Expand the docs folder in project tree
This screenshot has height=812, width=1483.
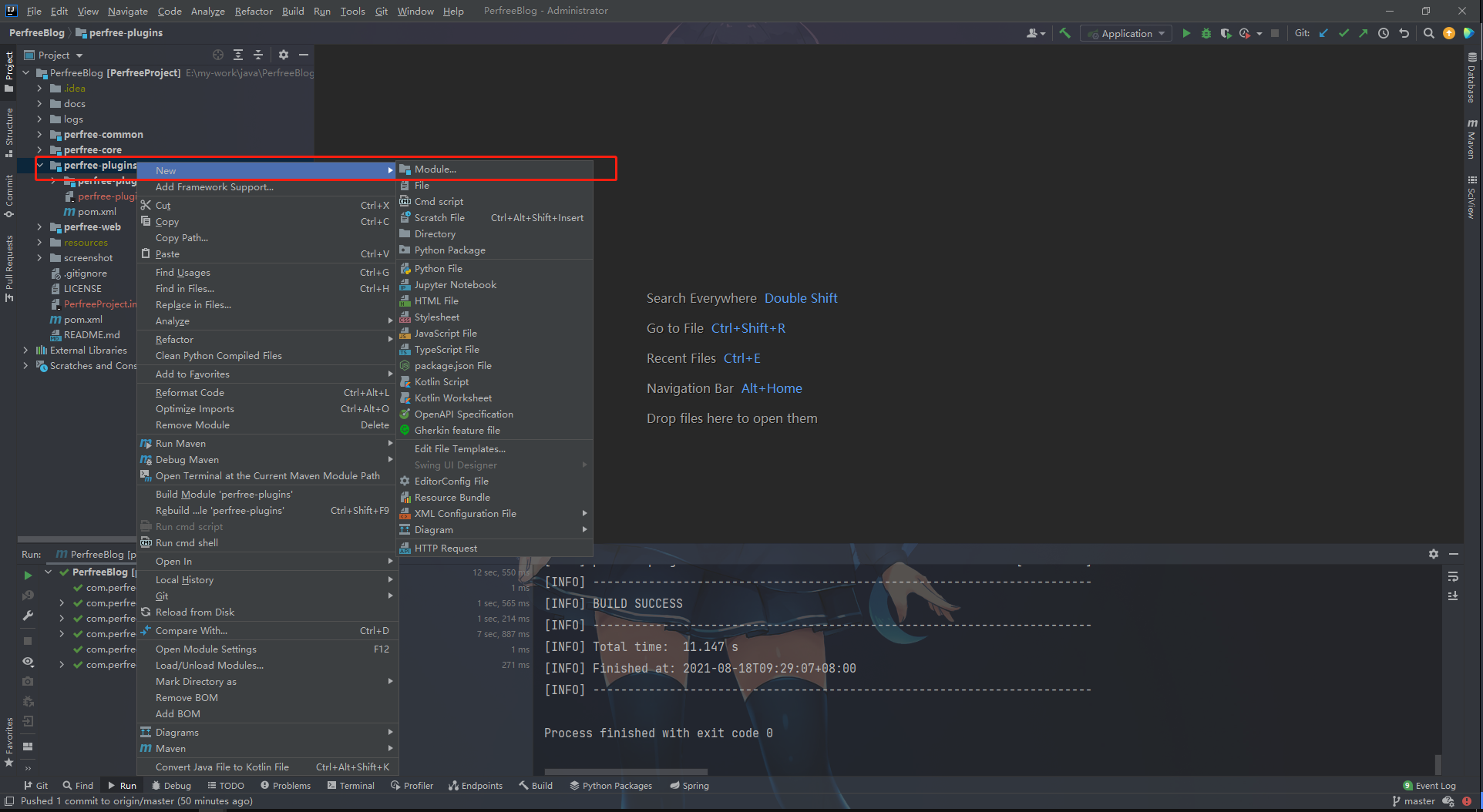point(39,103)
